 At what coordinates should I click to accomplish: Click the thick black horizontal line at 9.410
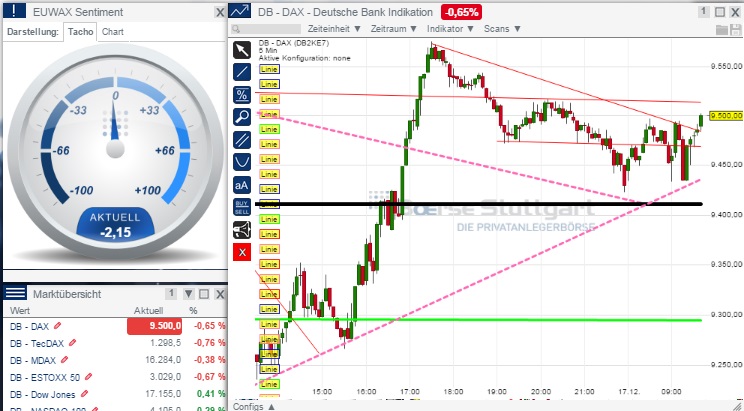point(478,204)
